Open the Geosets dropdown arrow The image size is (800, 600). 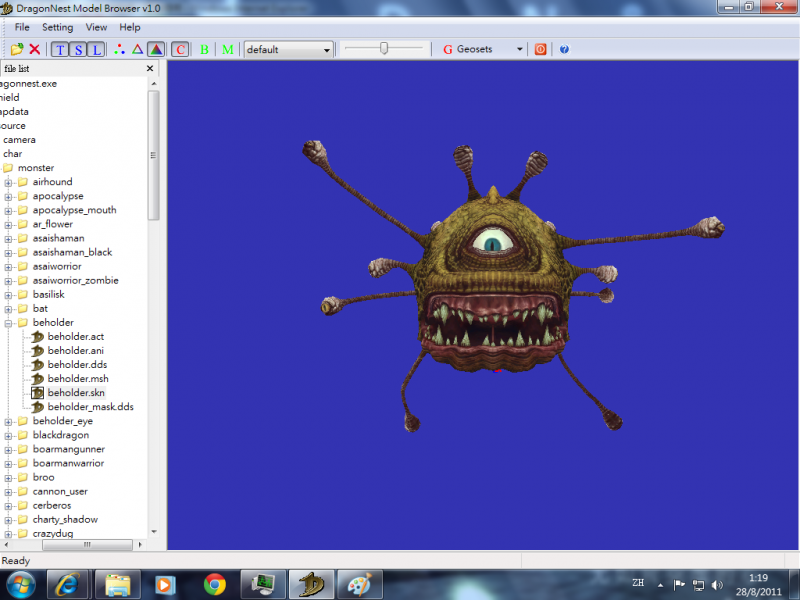[x=519, y=49]
